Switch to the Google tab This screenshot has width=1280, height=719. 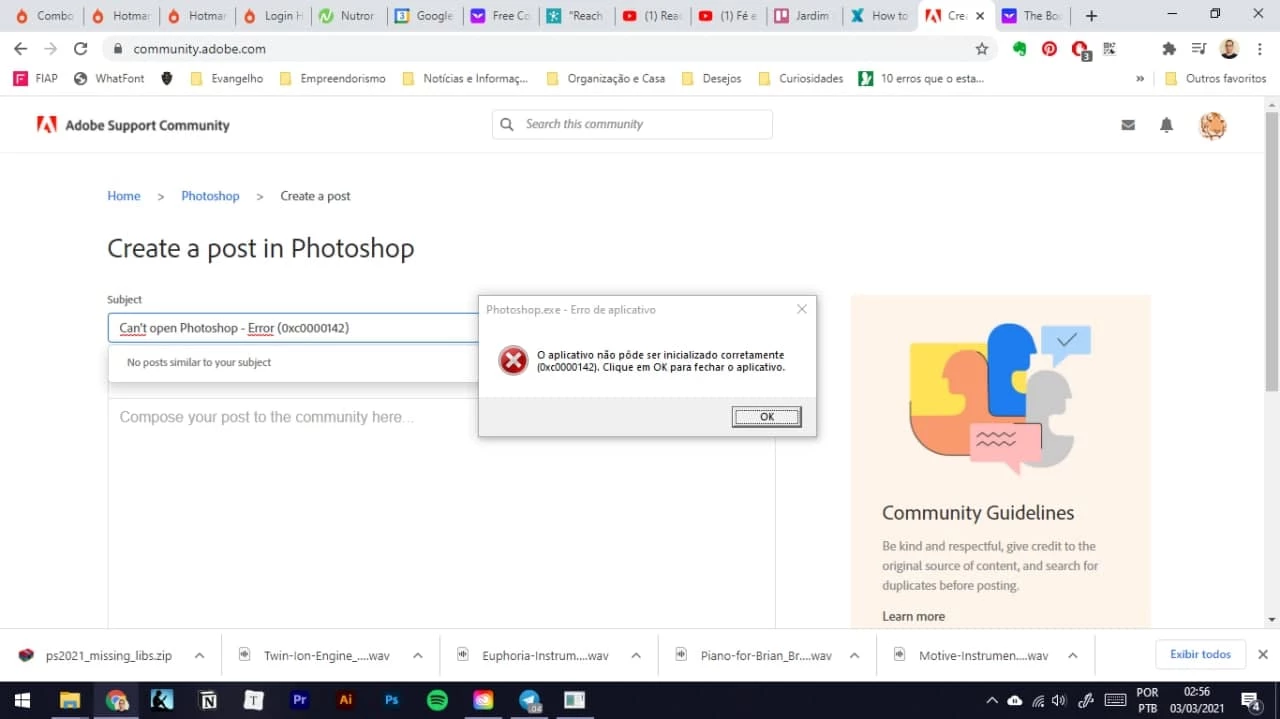[x=423, y=15]
